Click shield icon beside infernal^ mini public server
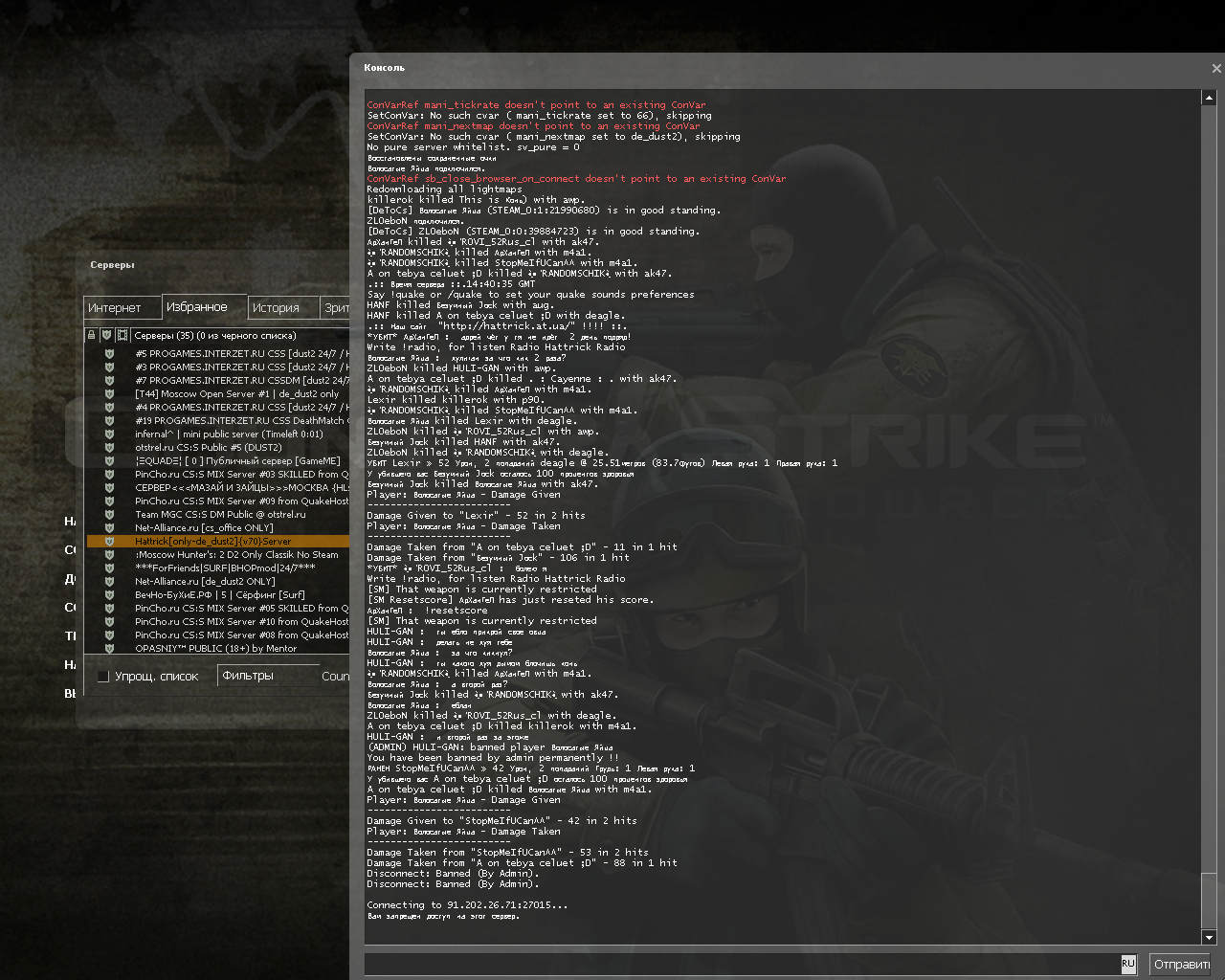The height and width of the screenshot is (980, 1225). pos(109,434)
